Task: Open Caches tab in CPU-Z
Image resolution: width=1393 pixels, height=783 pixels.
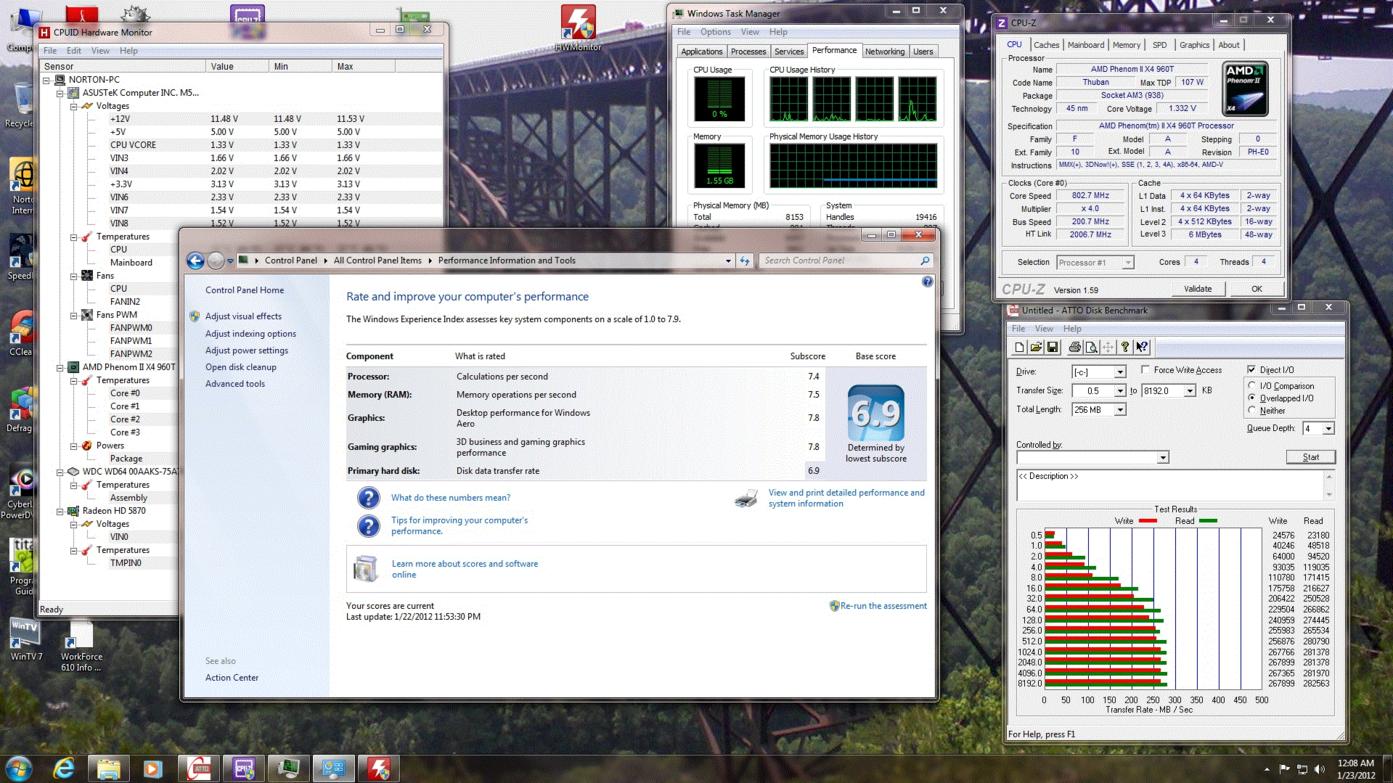Action: [x=1046, y=45]
